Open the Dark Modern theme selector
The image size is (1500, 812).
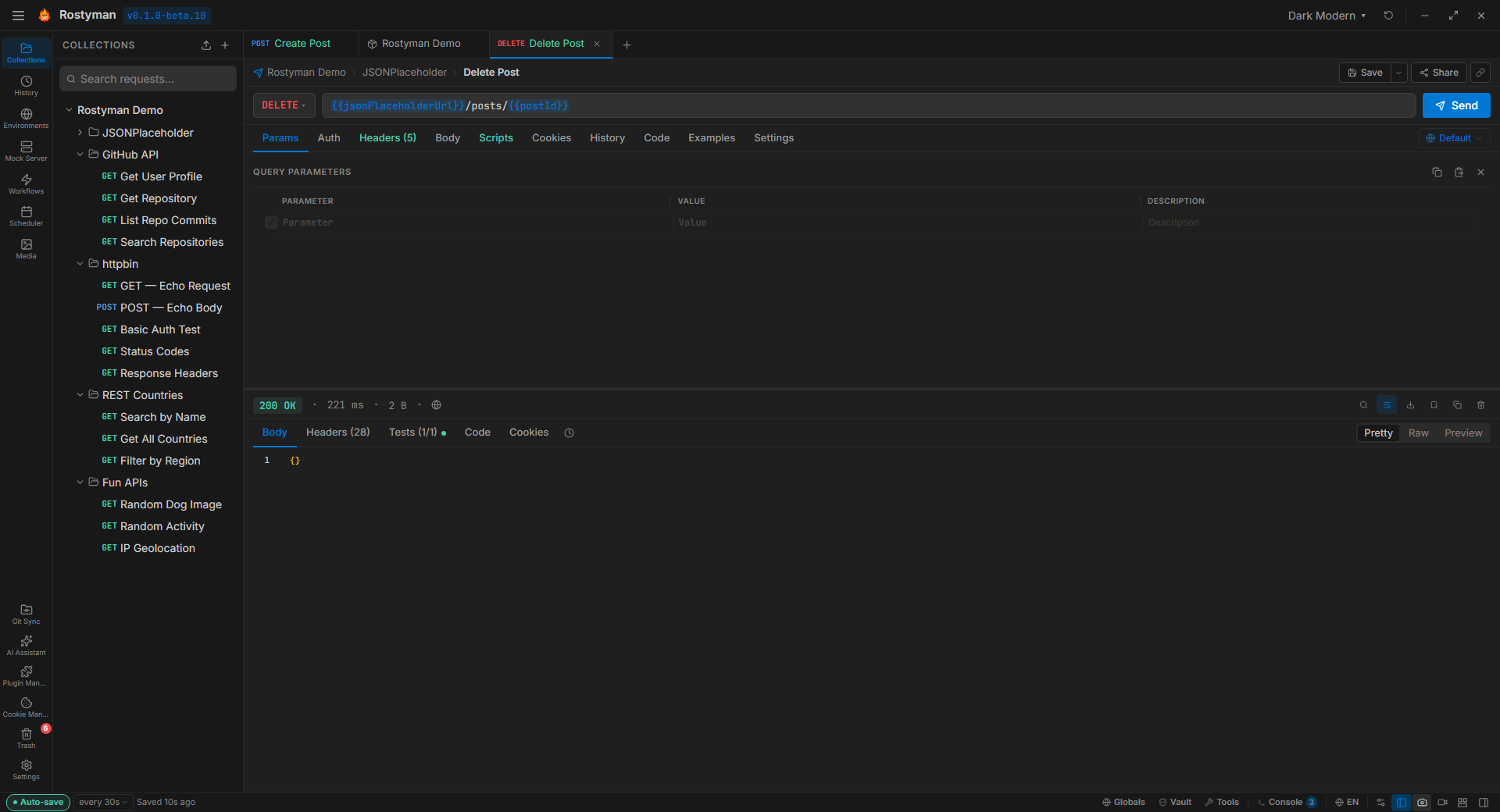tap(1326, 15)
